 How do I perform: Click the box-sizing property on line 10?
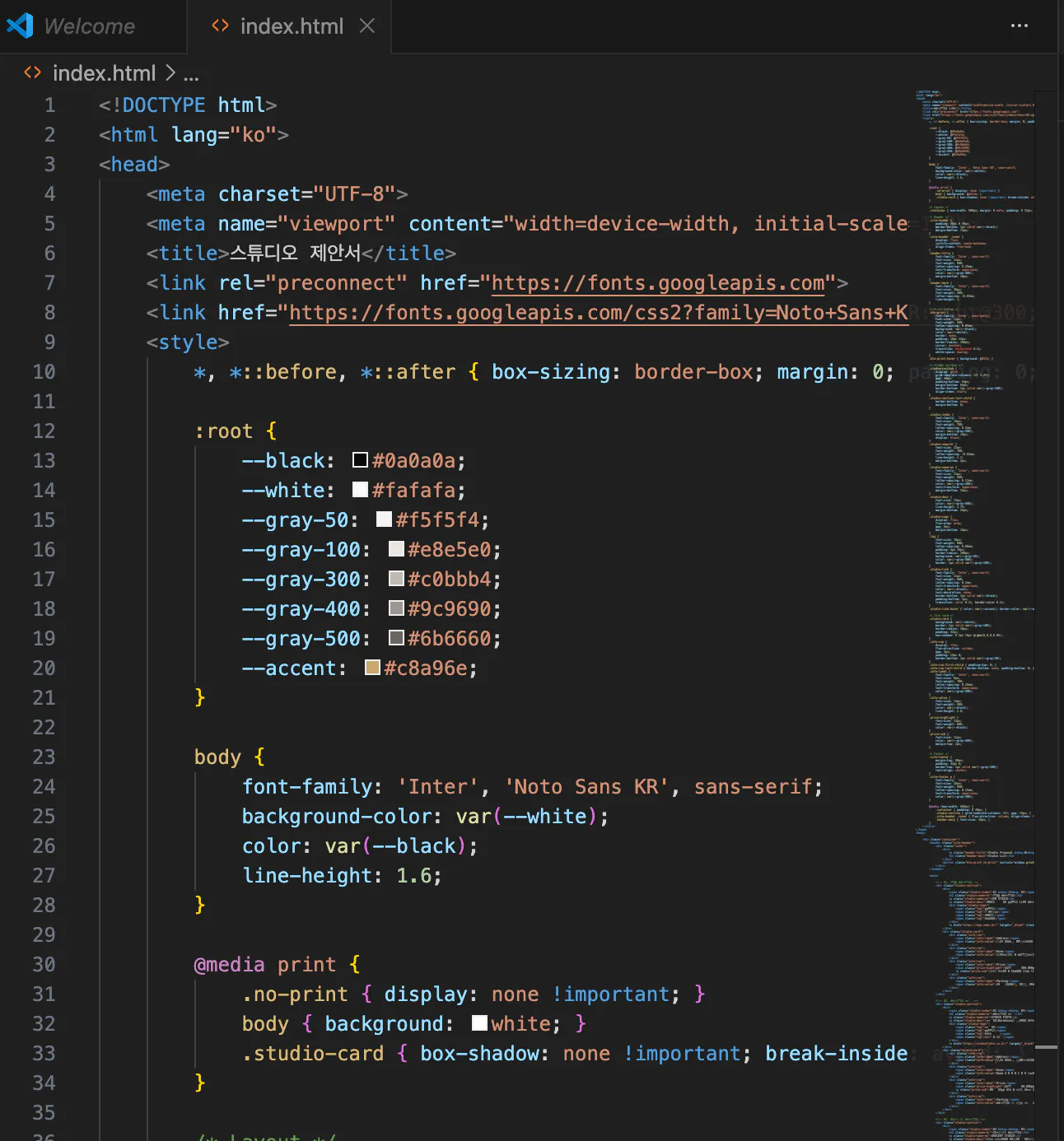tap(551, 372)
